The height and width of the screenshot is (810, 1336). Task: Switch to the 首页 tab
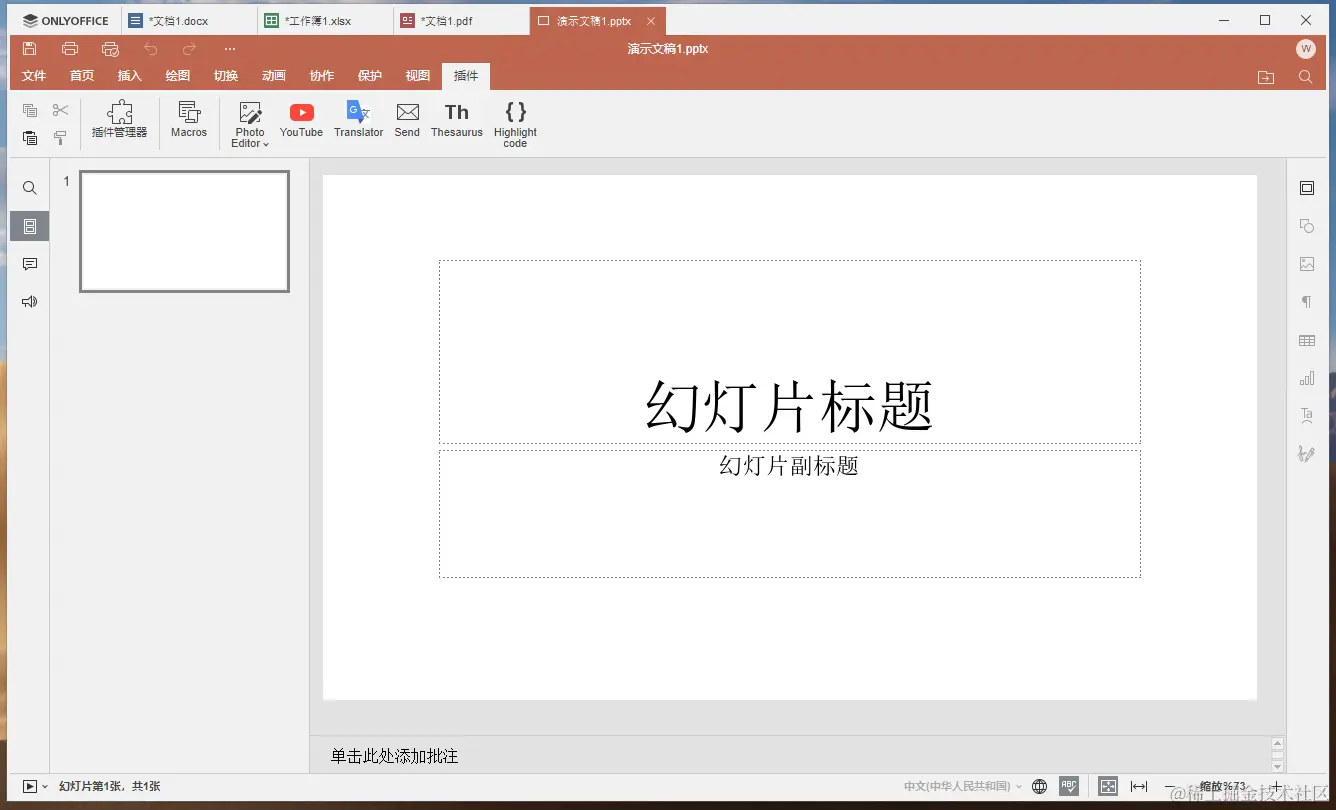coord(82,76)
